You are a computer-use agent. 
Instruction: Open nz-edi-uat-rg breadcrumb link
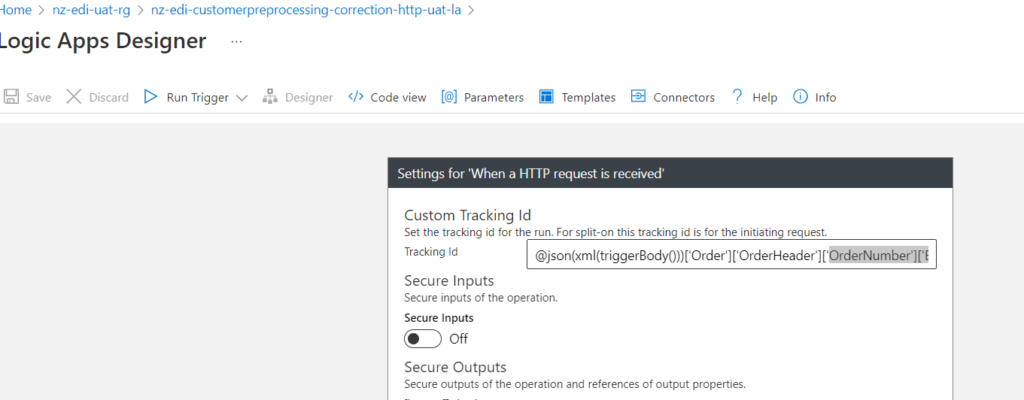click(x=91, y=10)
